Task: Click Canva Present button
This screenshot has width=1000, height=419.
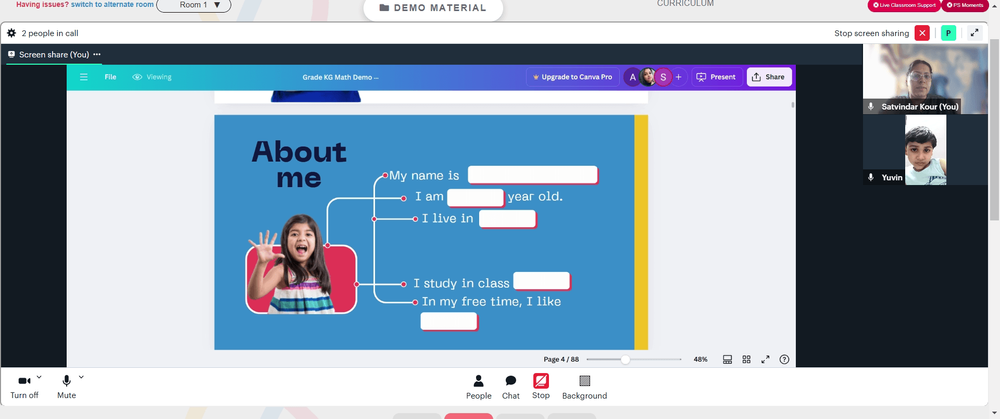Action: (x=716, y=77)
